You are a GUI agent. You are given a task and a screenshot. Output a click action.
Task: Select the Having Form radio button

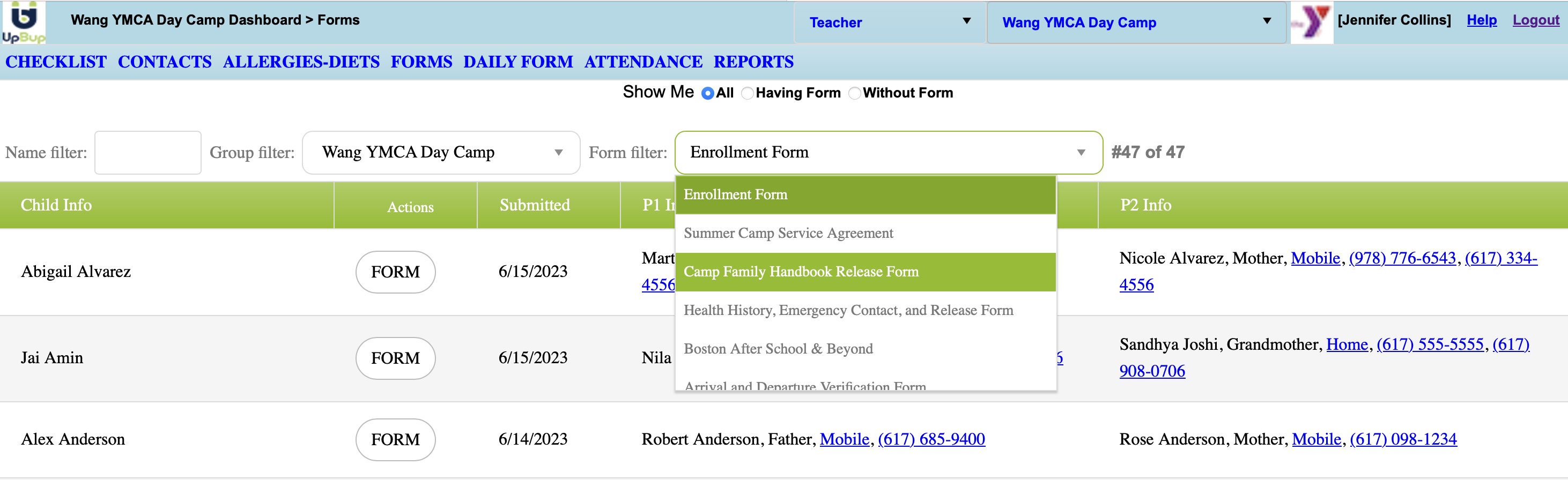click(748, 93)
